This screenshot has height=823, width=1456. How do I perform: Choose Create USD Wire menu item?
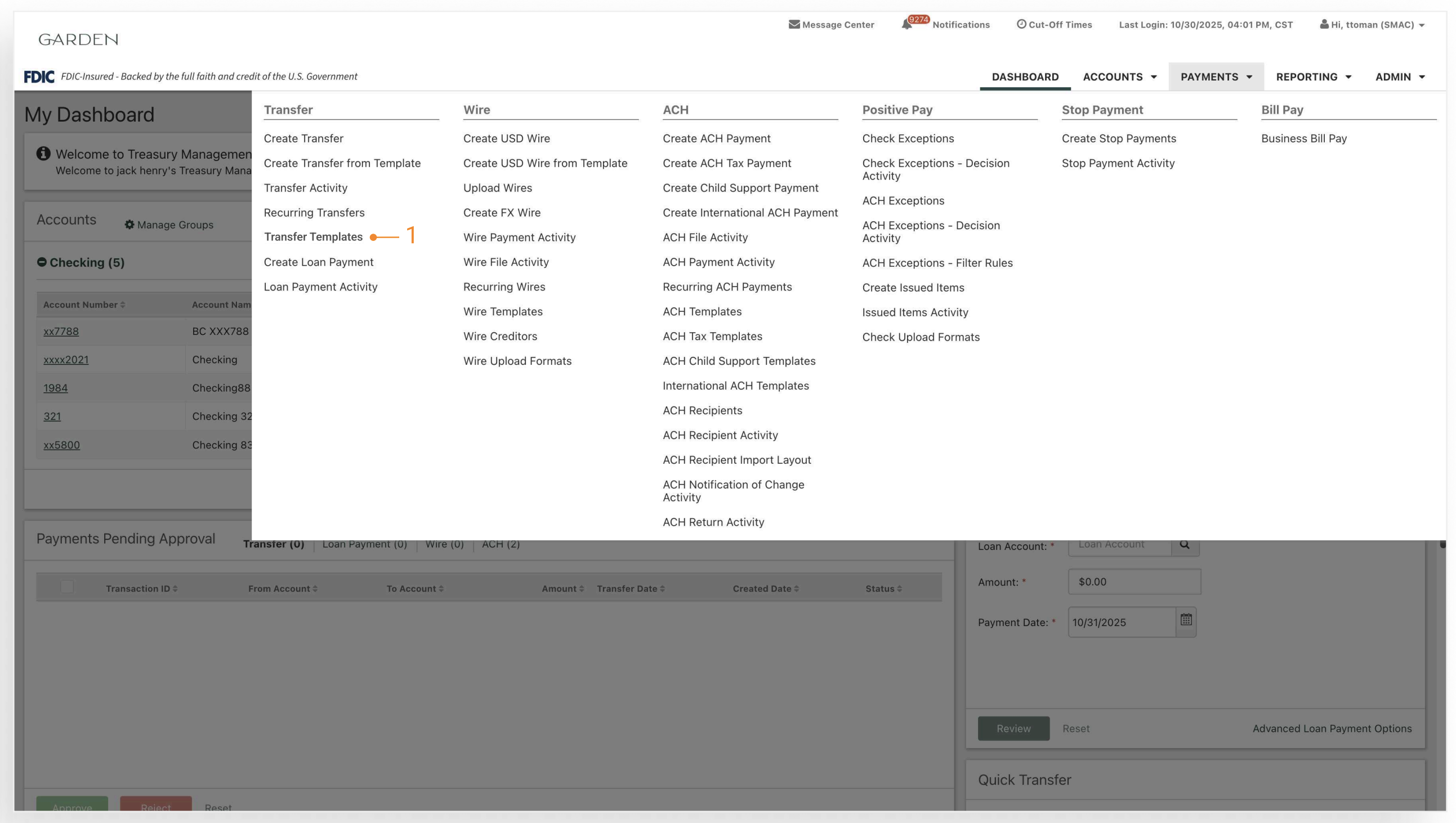[506, 138]
